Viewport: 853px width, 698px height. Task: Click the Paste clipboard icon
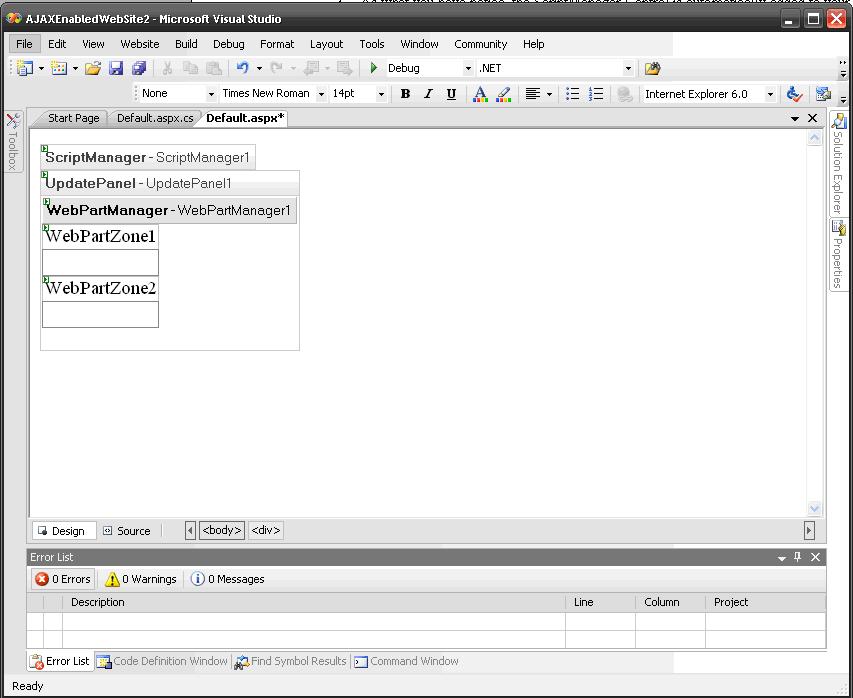(214, 68)
